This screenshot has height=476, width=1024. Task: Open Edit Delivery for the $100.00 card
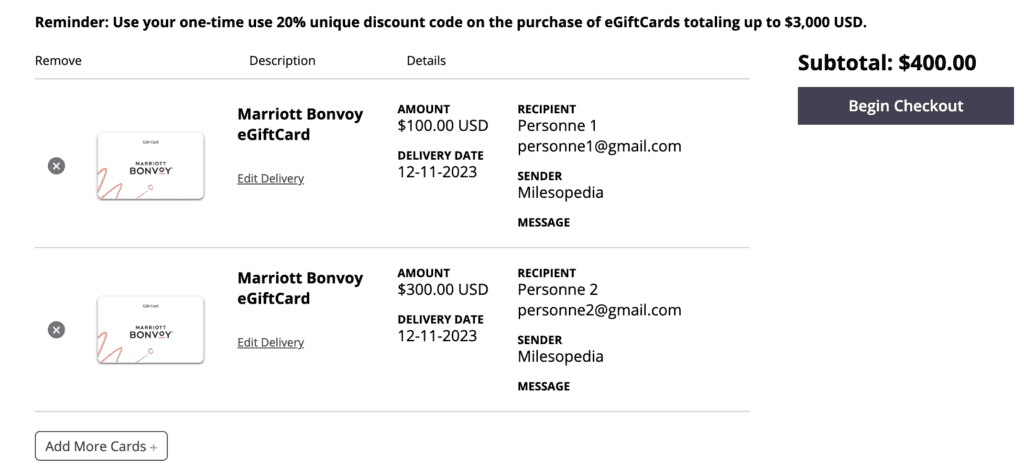(270, 179)
